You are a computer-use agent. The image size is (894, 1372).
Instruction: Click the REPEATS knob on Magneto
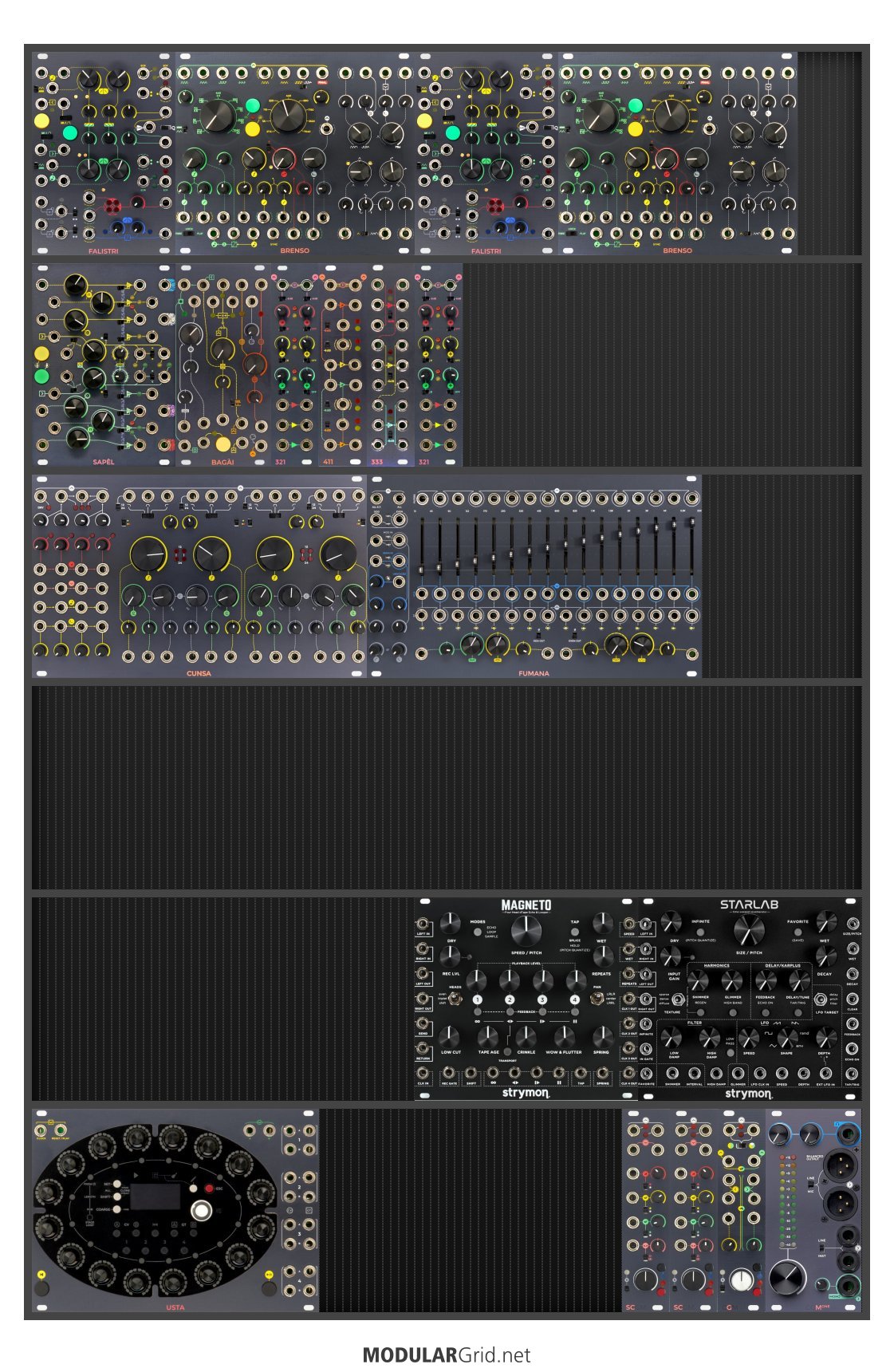tap(602, 957)
